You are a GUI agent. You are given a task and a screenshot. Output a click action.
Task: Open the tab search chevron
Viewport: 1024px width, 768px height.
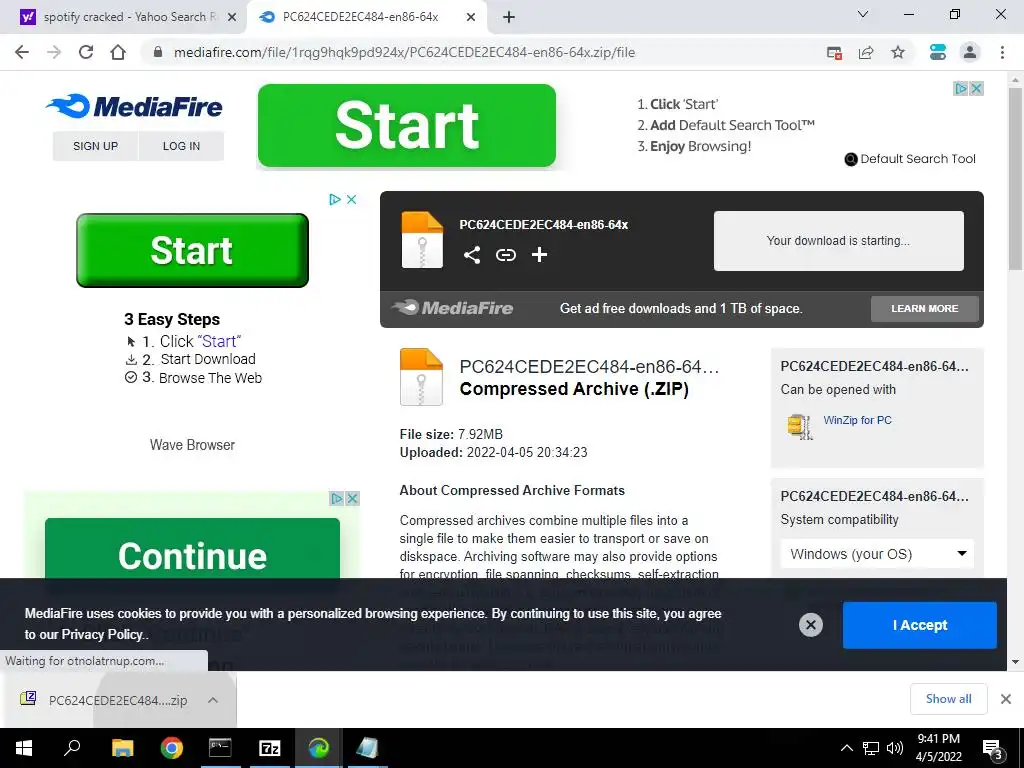point(863,14)
